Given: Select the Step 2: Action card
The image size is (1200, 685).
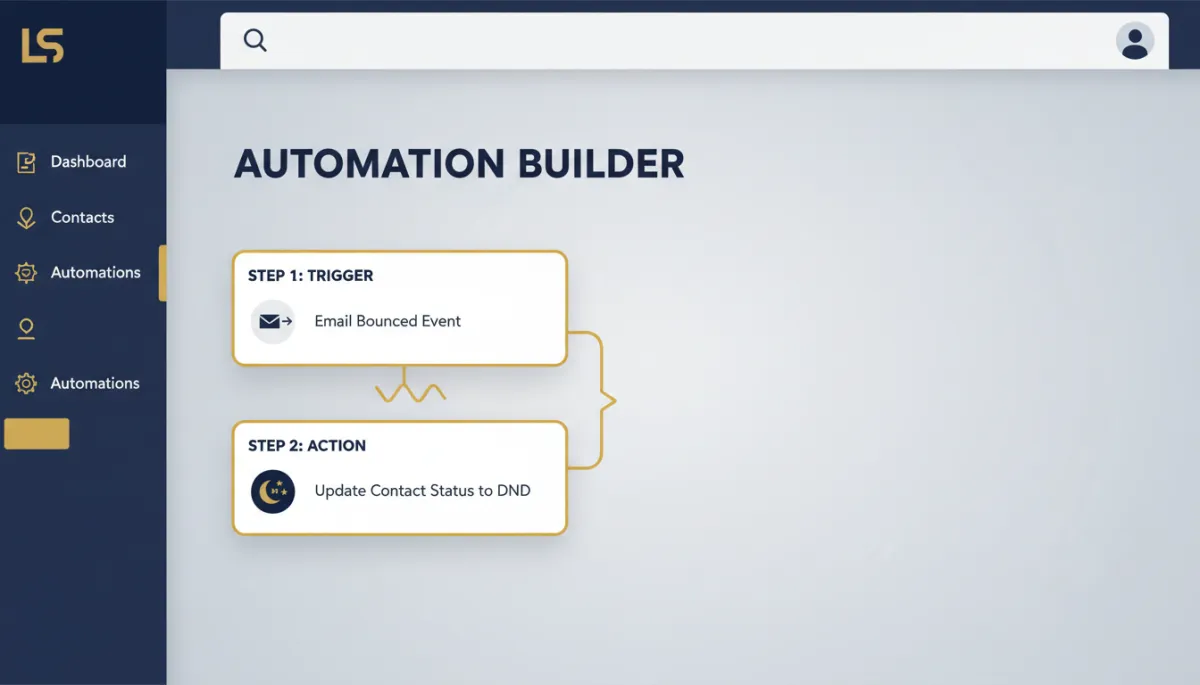Looking at the screenshot, I should pyautogui.click(x=400, y=478).
